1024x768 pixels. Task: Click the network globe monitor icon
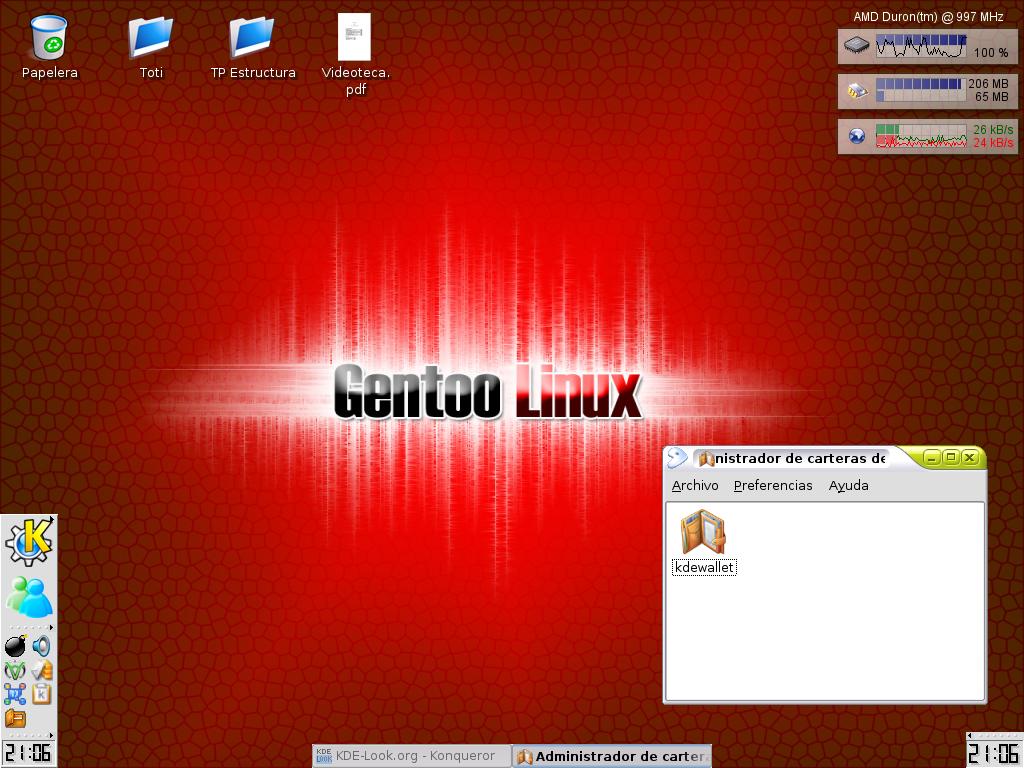point(856,136)
